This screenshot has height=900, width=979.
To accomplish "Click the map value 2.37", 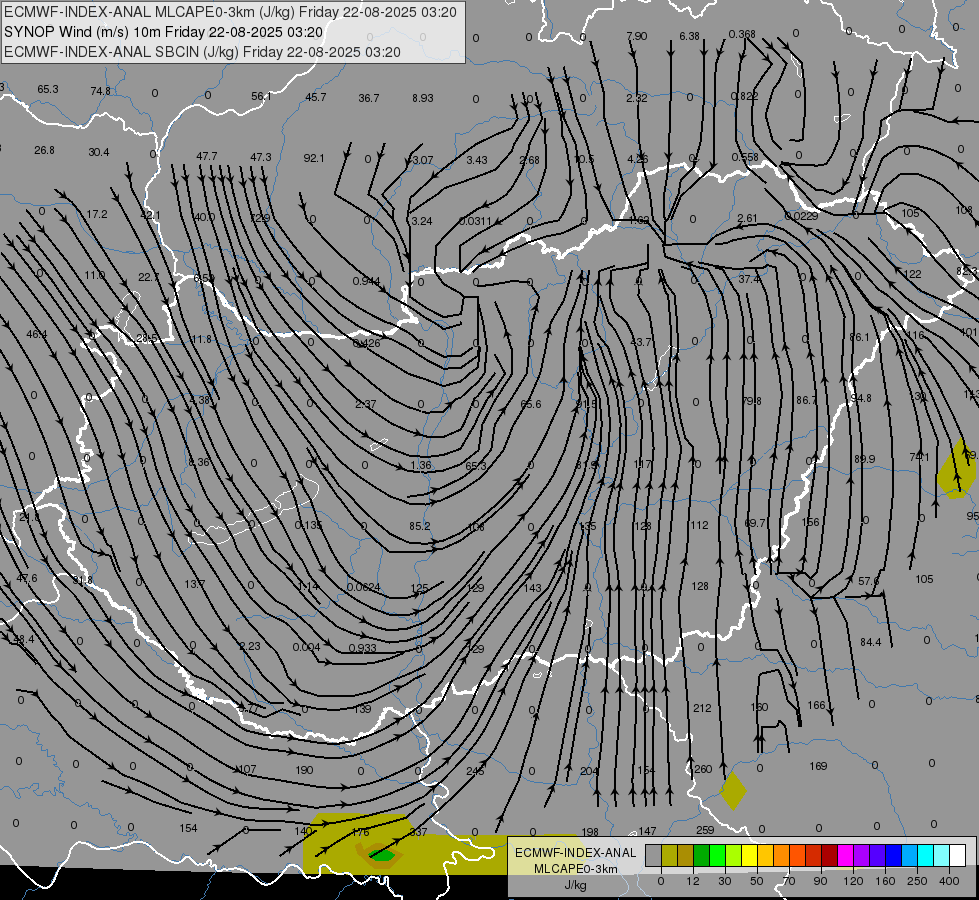I will [365, 404].
